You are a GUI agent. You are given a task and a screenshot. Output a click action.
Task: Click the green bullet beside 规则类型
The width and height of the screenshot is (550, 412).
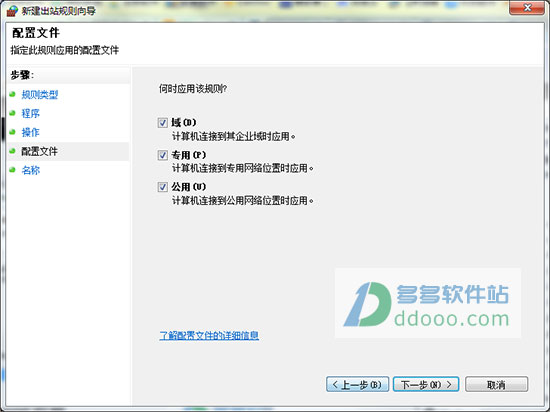coord(13,94)
